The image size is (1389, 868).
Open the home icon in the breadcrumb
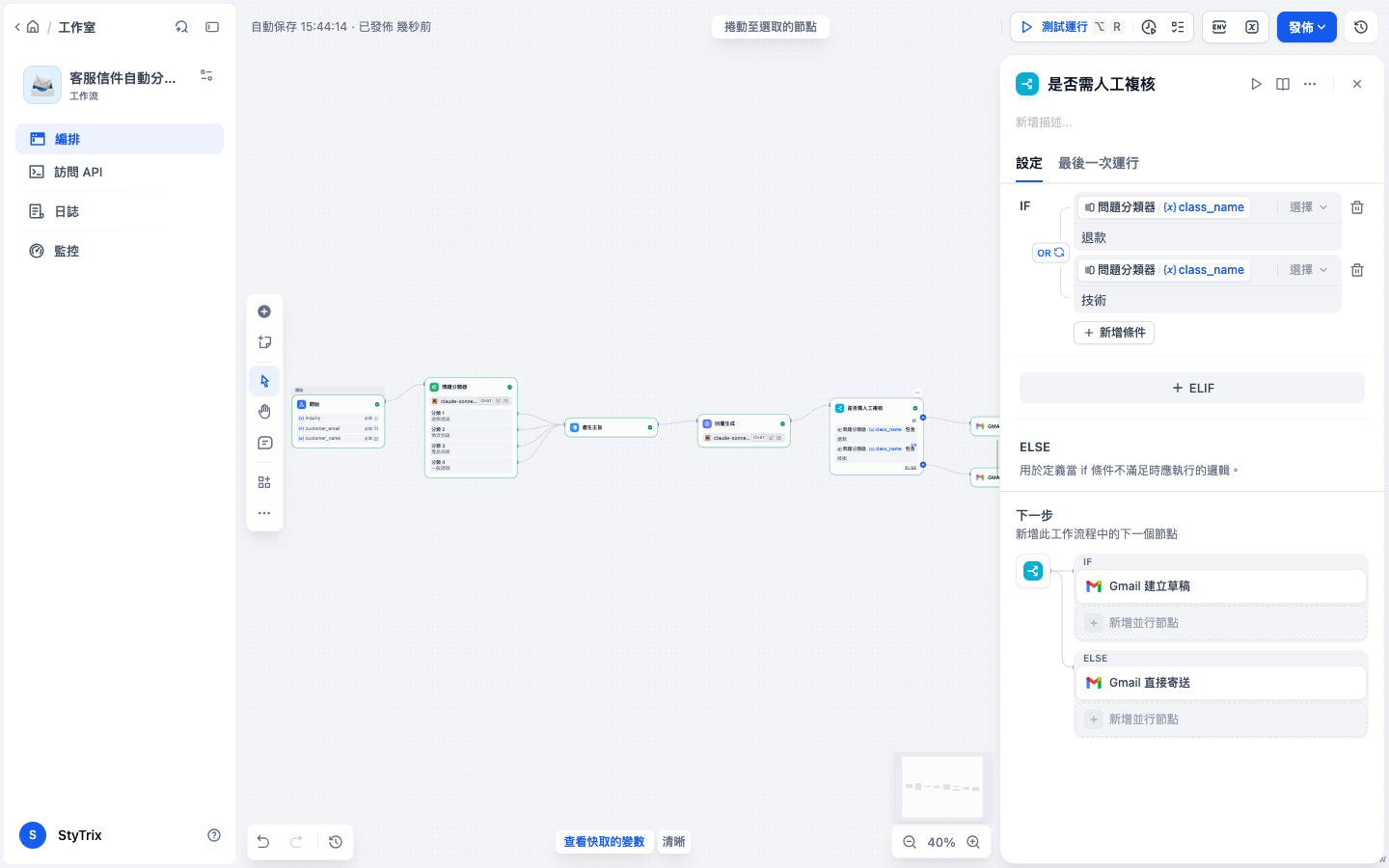pos(33,27)
